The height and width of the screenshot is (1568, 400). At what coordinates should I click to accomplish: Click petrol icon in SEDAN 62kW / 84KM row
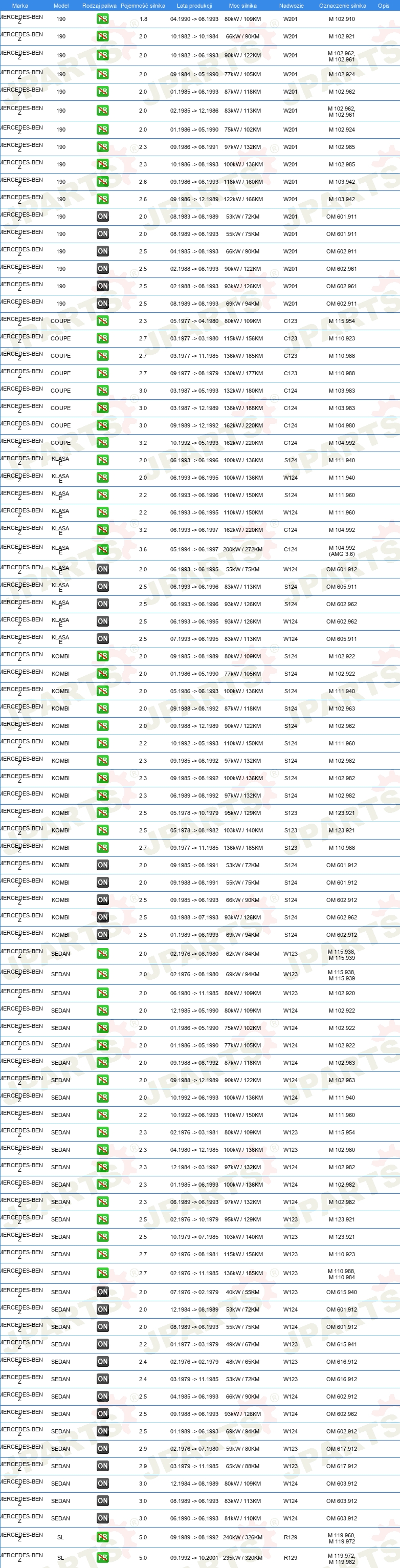(x=103, y=954)
